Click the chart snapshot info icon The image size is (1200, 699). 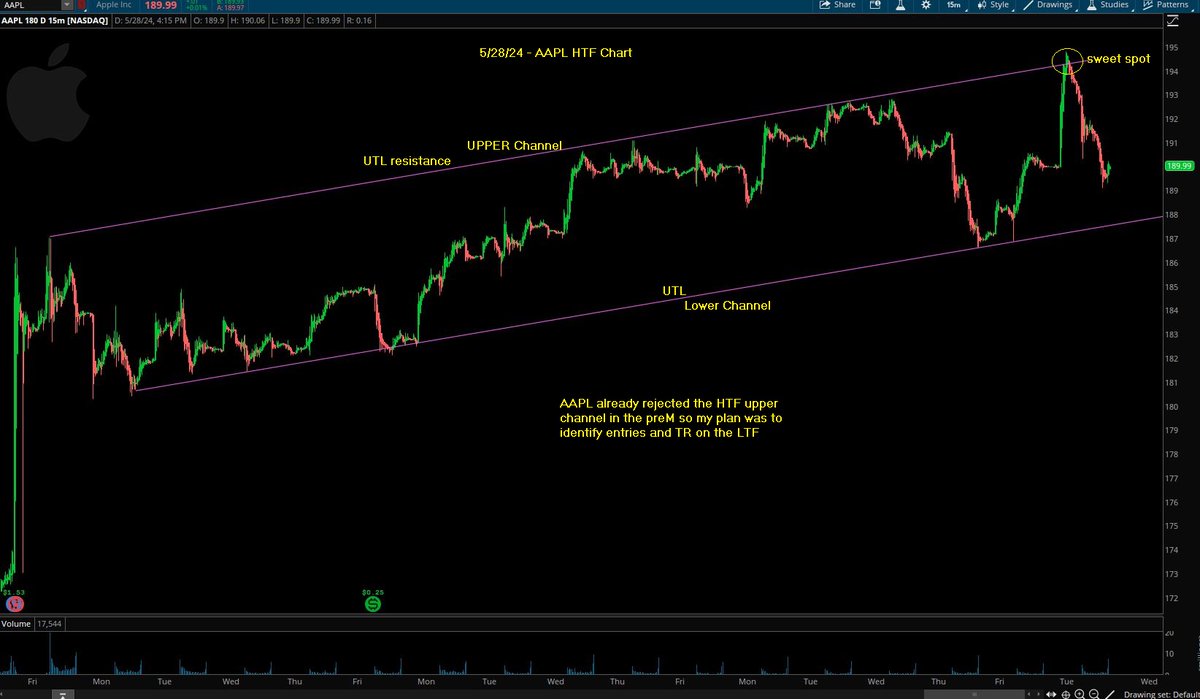(x=875, y=5)
